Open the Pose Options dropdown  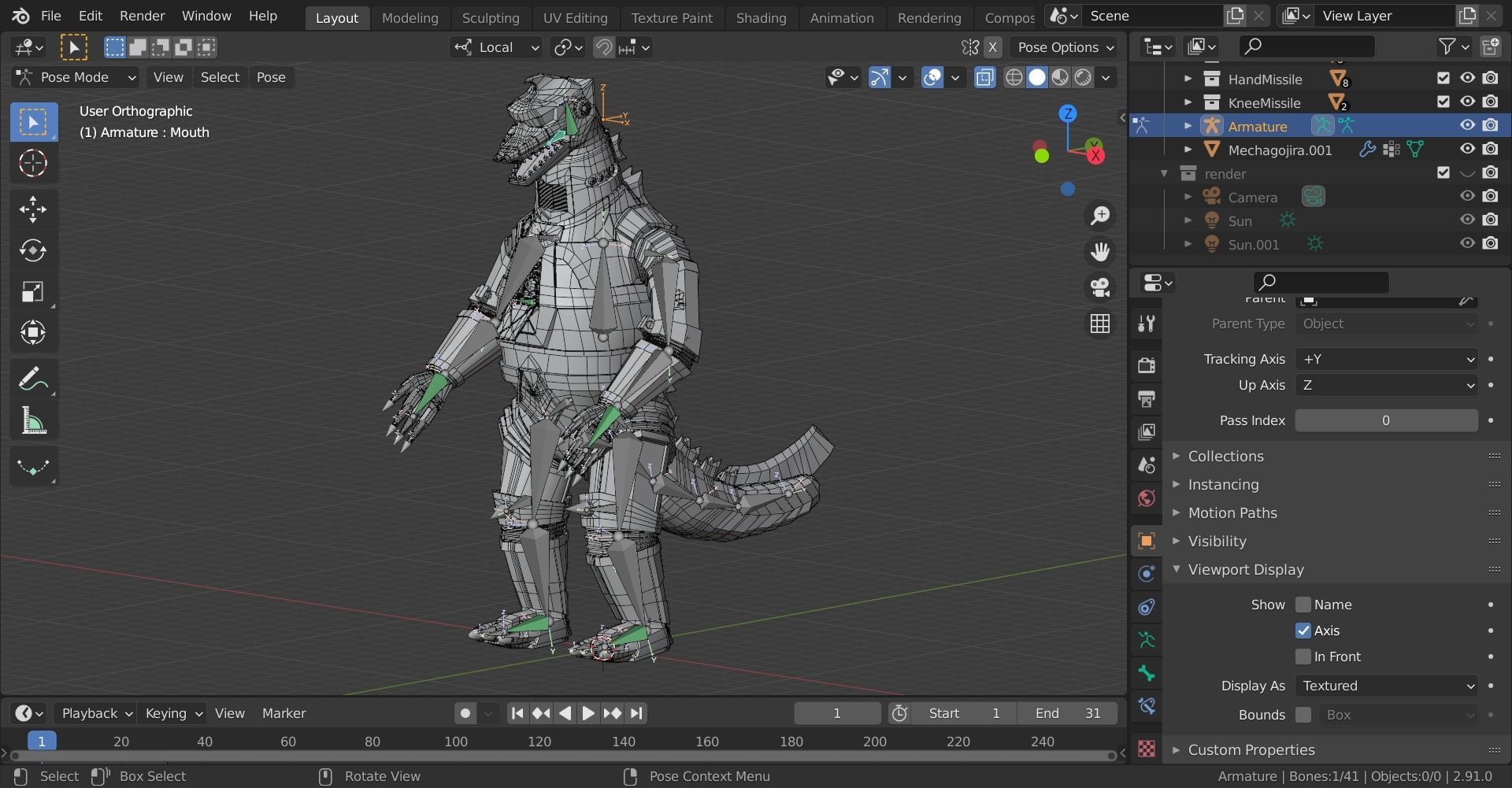pyautogui.click(x=1065, y=47)
